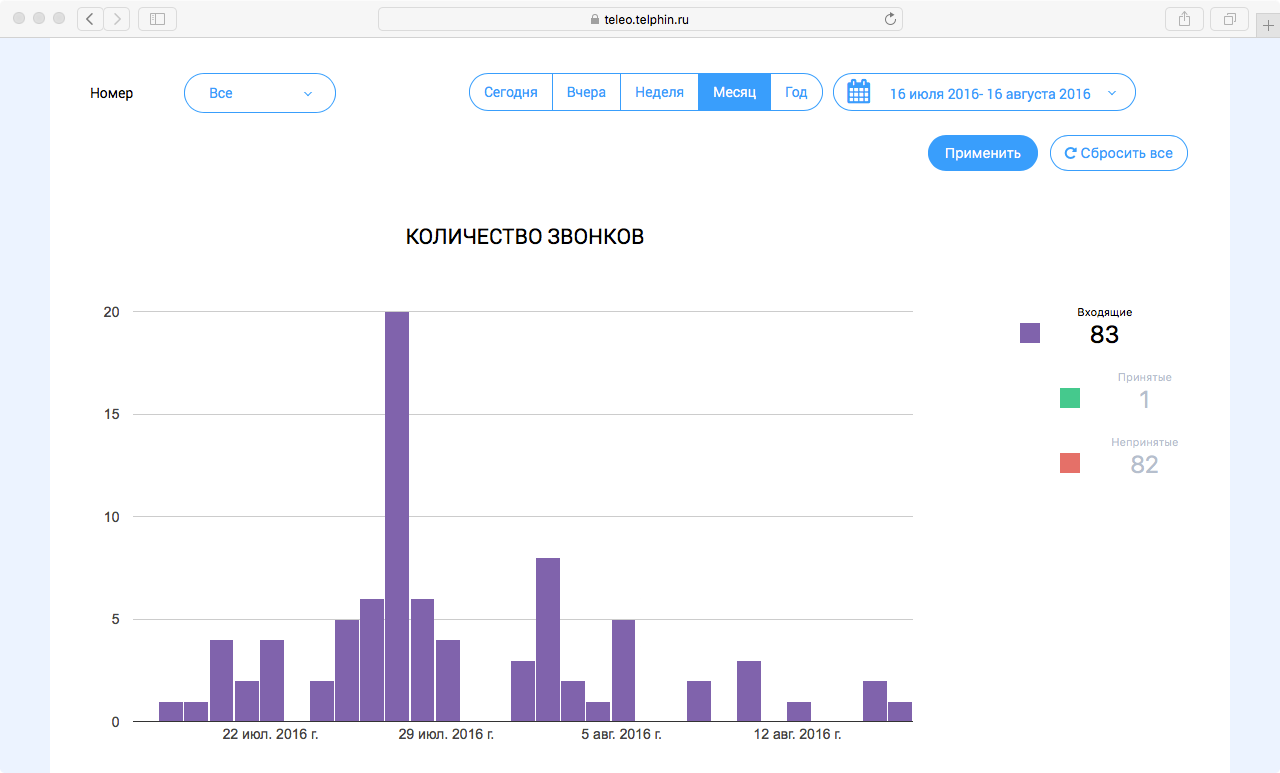Click the teleo.telphin.ru address bar
The width and height of the screenshot is (1280, 773).
[x=640, y=18]
